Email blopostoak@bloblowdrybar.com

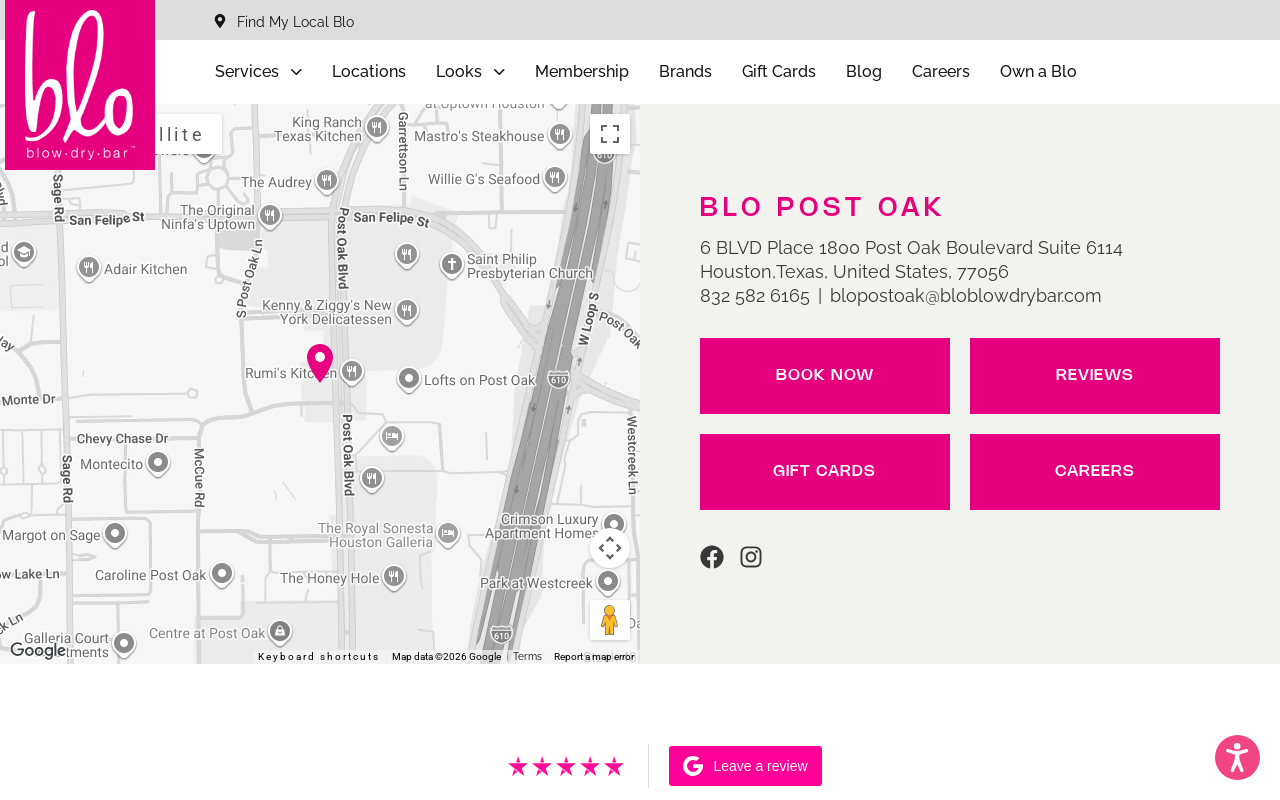(966, 296)
